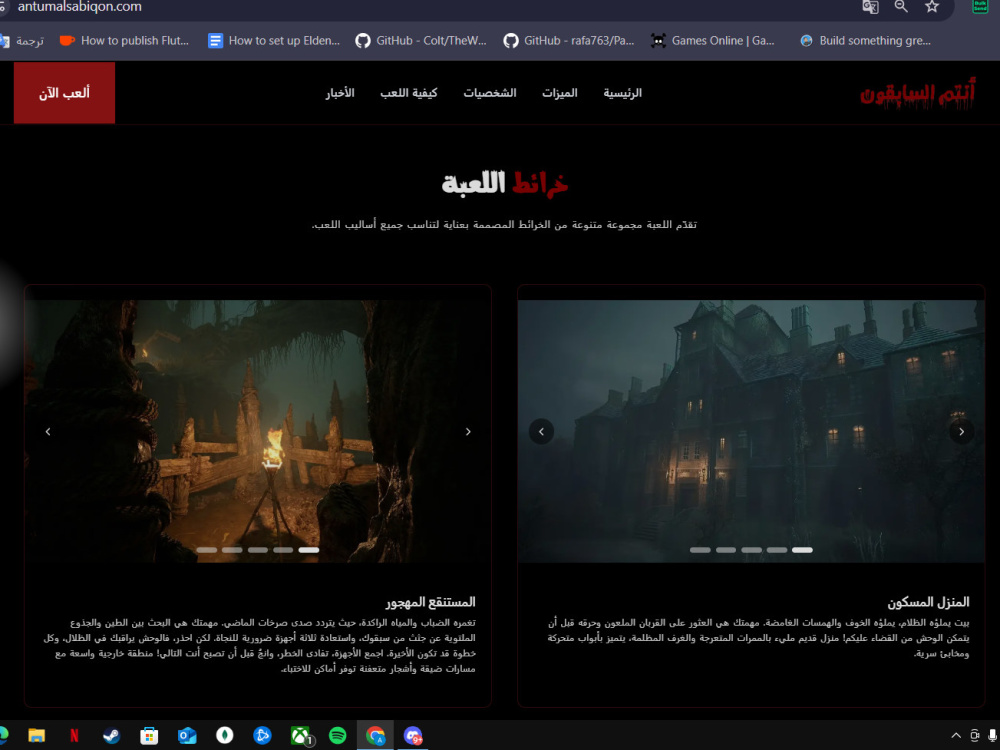Select third indicator dot of swamp carousel
Screen dimensions: 1000x750
(x=258, y=550)
